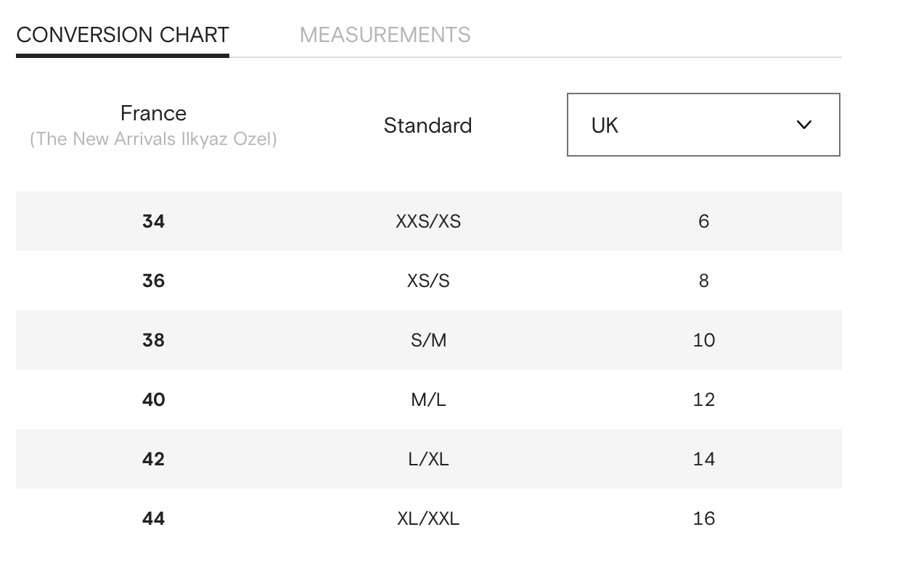Click France size 44 cell

153,519
